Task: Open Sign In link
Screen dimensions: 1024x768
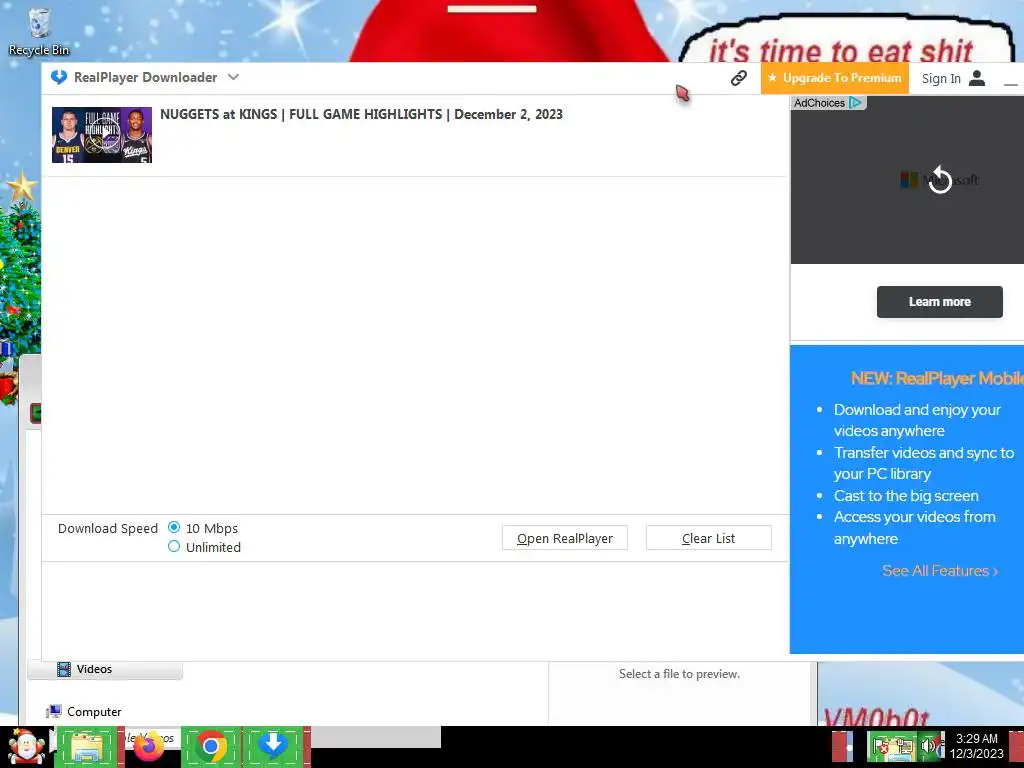Action: click(941, 78)
